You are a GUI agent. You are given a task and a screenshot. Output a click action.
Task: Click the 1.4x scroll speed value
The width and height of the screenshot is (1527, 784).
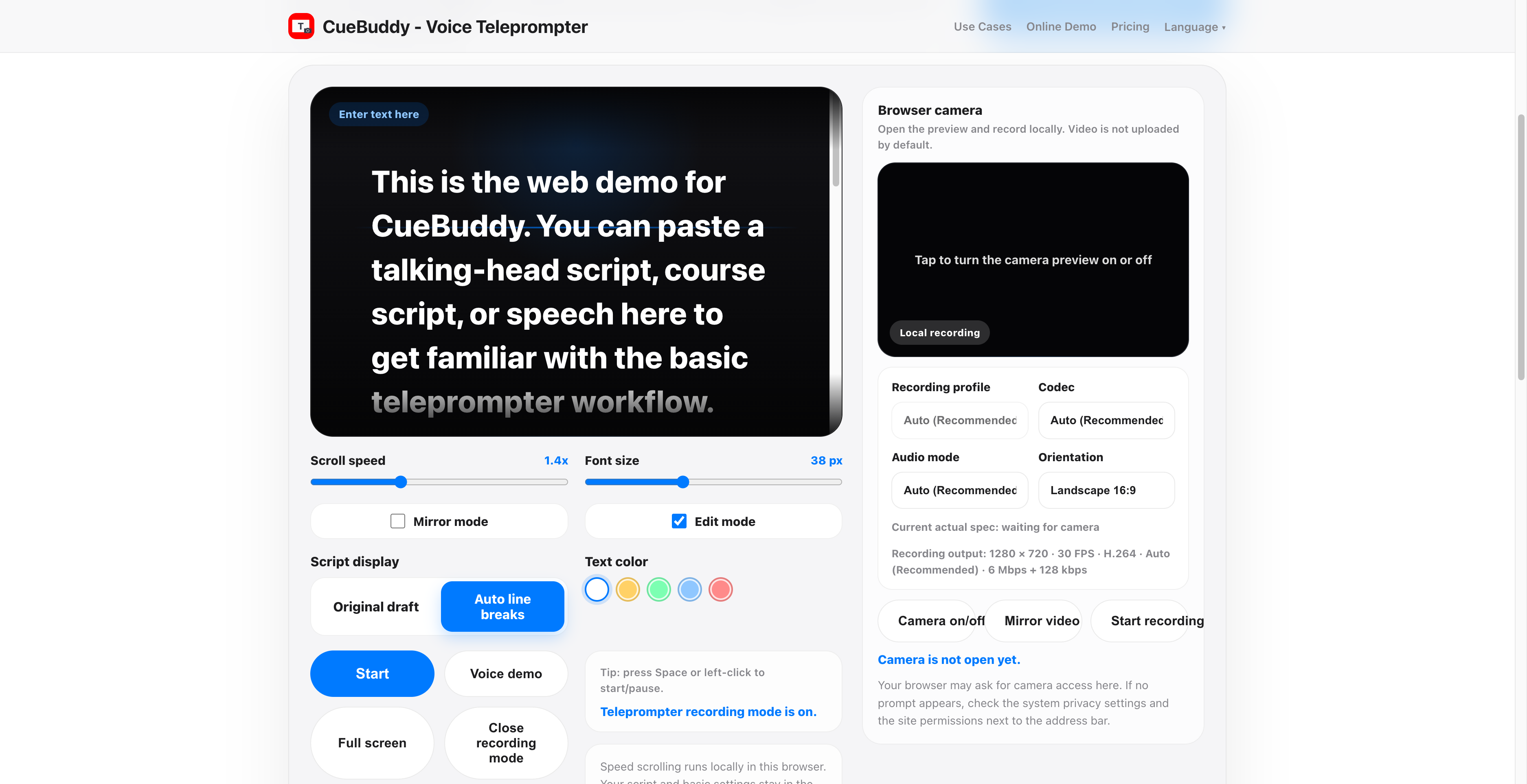(x=556, y=460)
